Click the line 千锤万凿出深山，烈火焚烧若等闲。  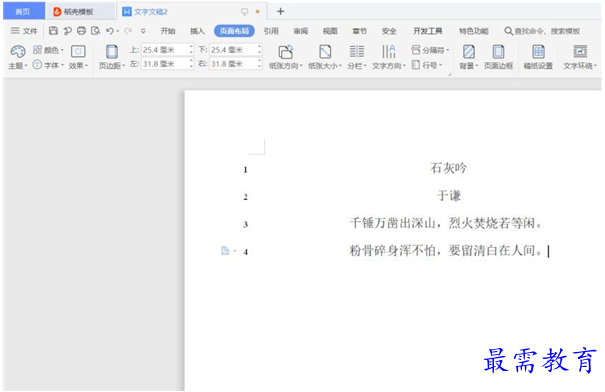(x=446, y=223)
